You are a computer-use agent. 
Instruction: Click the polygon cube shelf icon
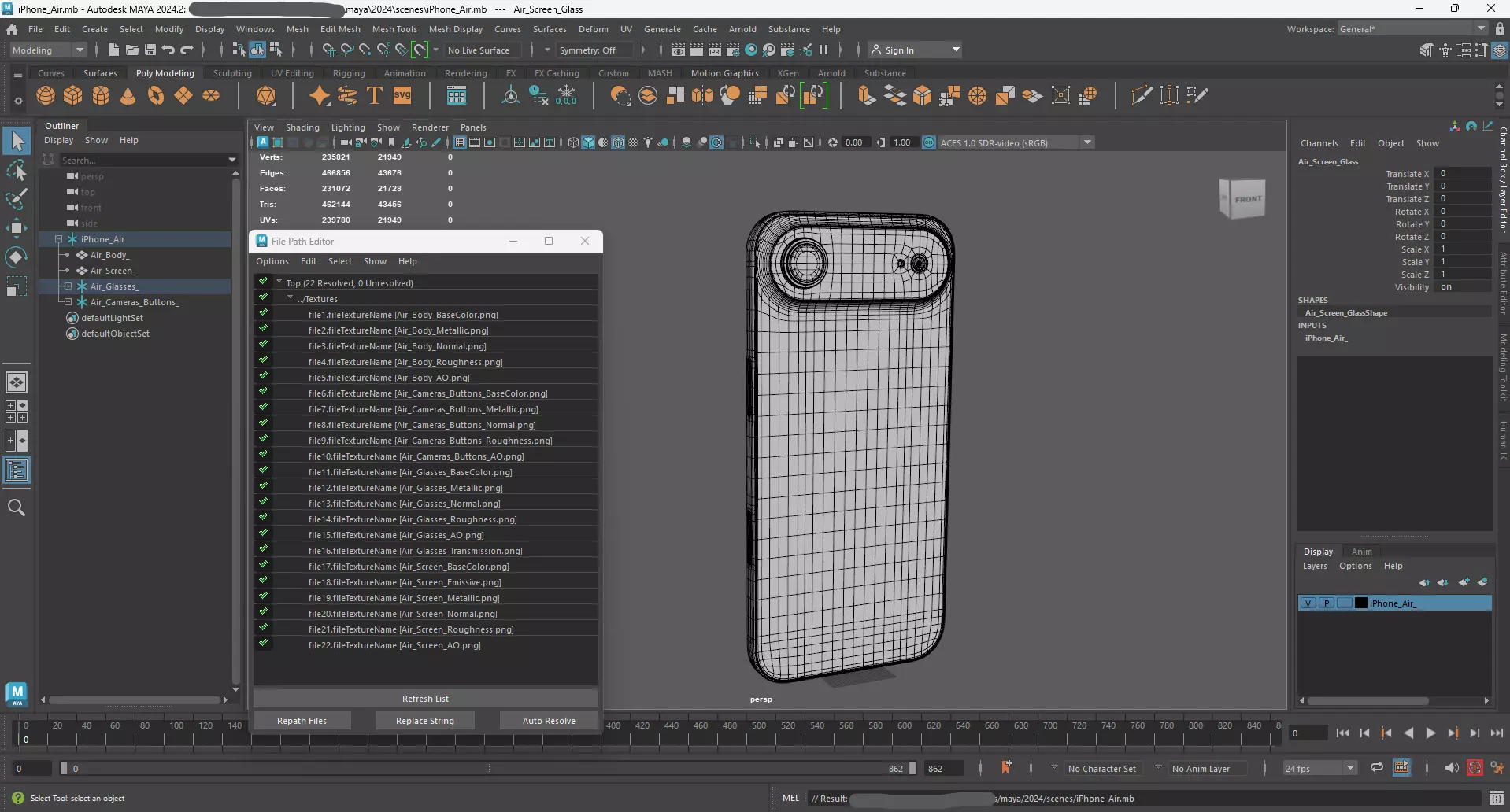pos(73,96)
